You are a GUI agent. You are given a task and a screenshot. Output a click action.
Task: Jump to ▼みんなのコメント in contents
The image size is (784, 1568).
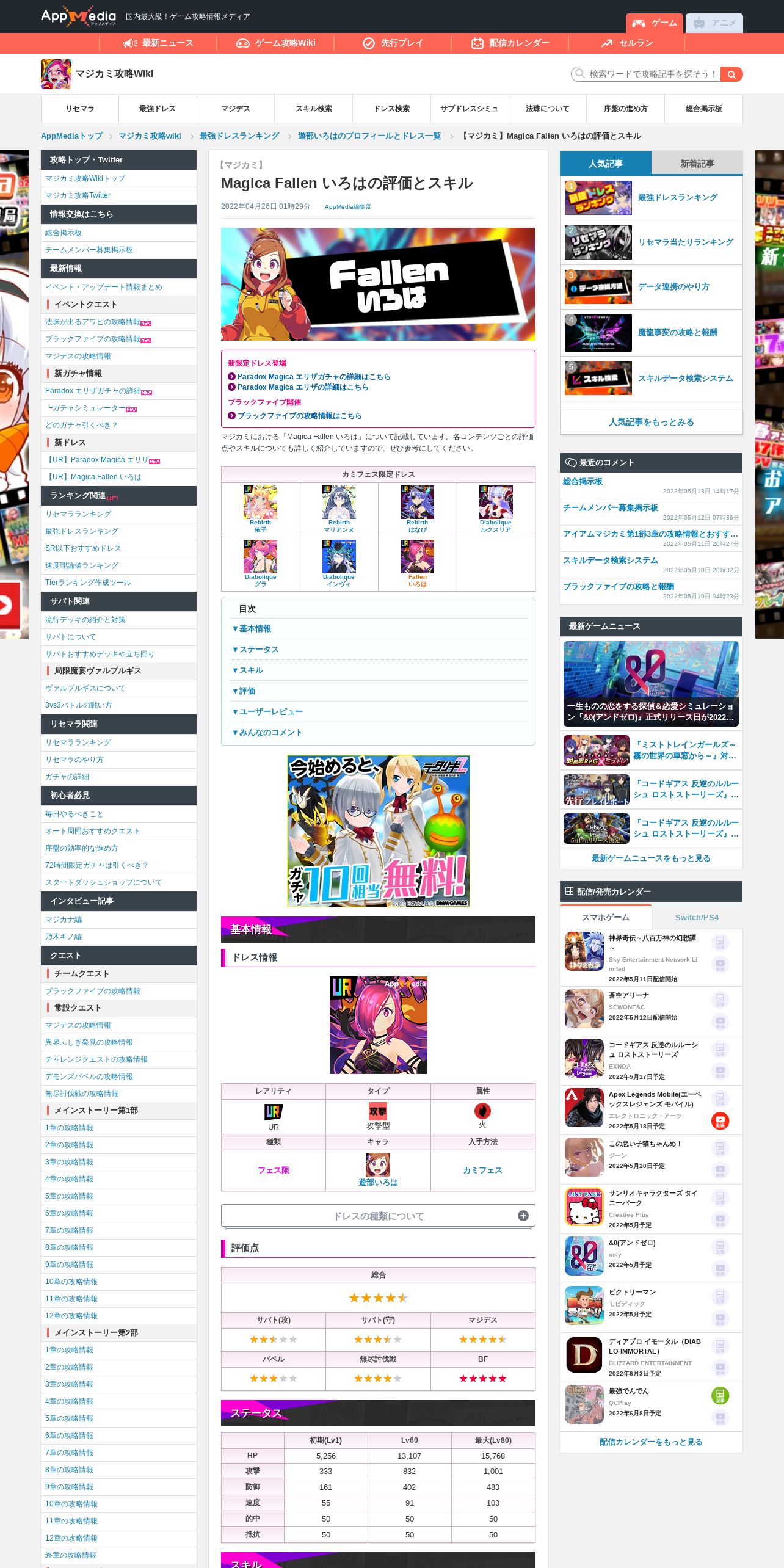point(267,732)
